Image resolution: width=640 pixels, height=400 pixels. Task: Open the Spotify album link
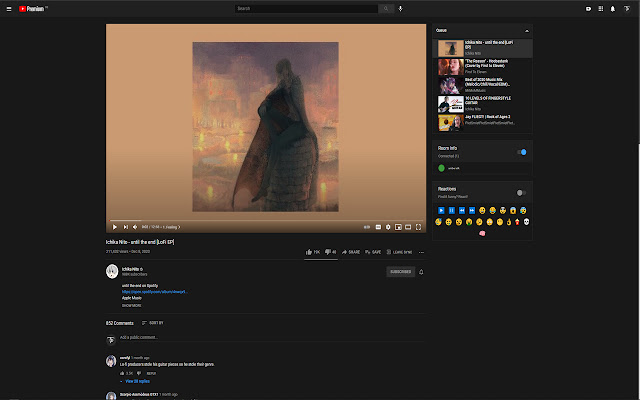(x=154, y=292)
